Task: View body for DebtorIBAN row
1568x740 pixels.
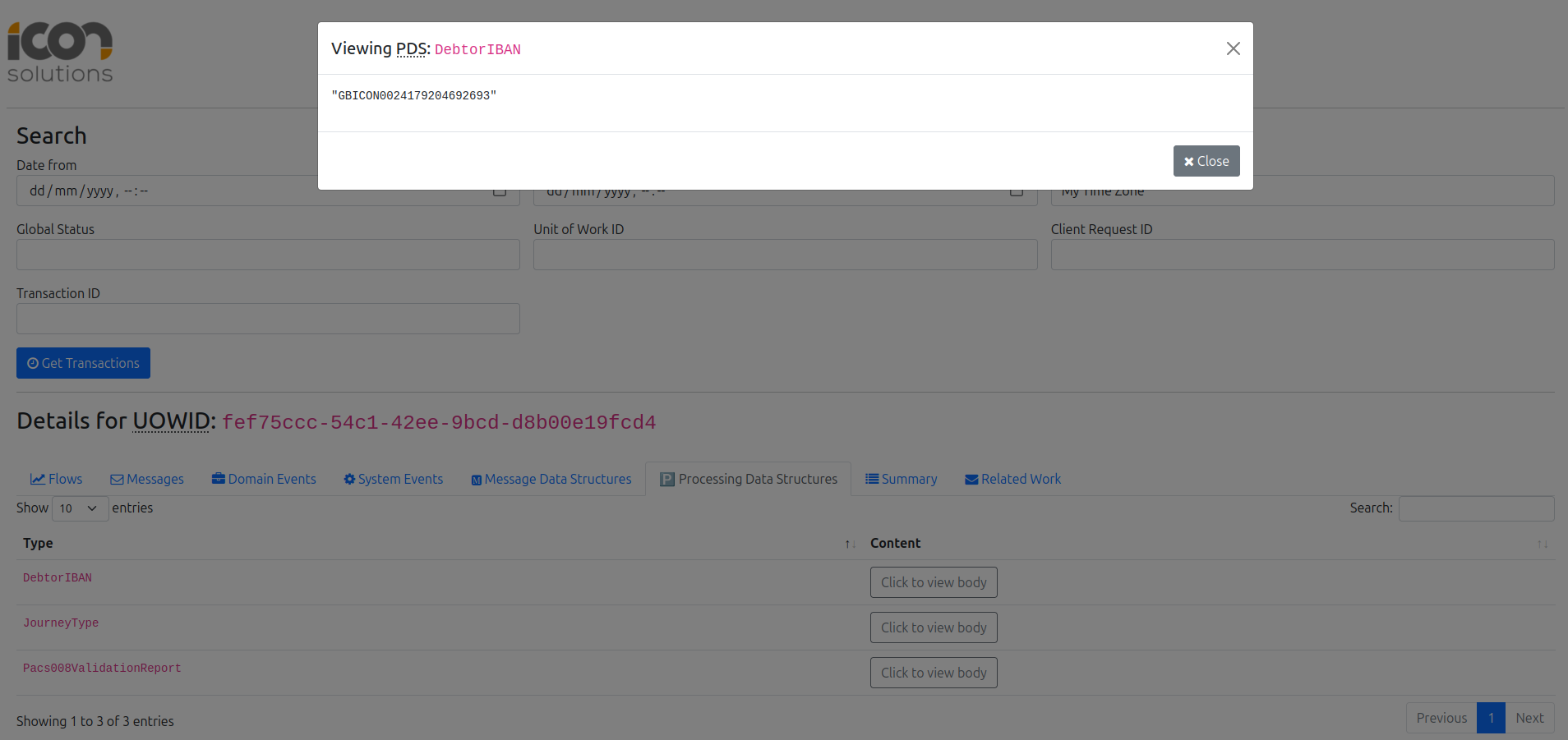Action: pyautogui.click(x=934, y=582)
